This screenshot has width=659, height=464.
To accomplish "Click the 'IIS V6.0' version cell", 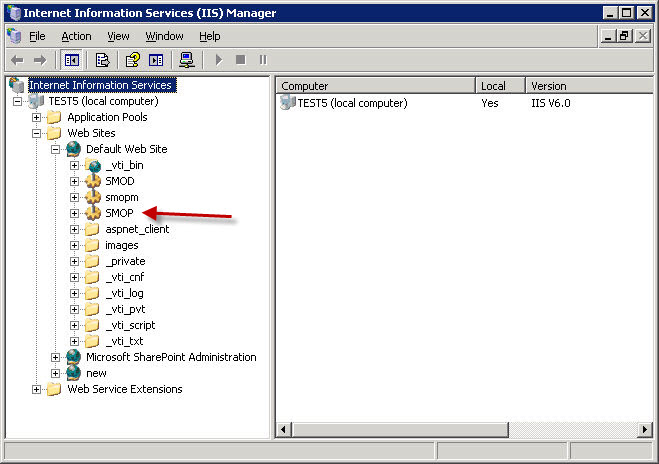I will (551, 103).
